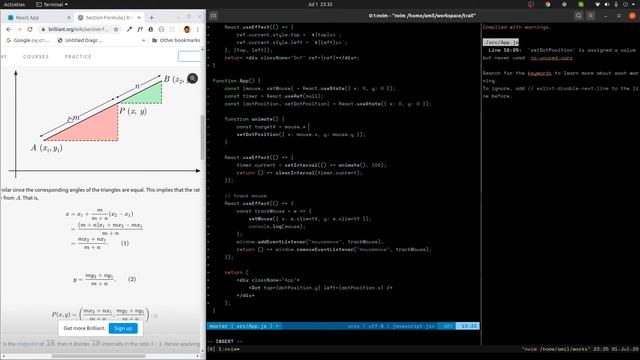640x360 pixels.
Task: Click the '// track mouse' comment in the editor
Action: 245,196
